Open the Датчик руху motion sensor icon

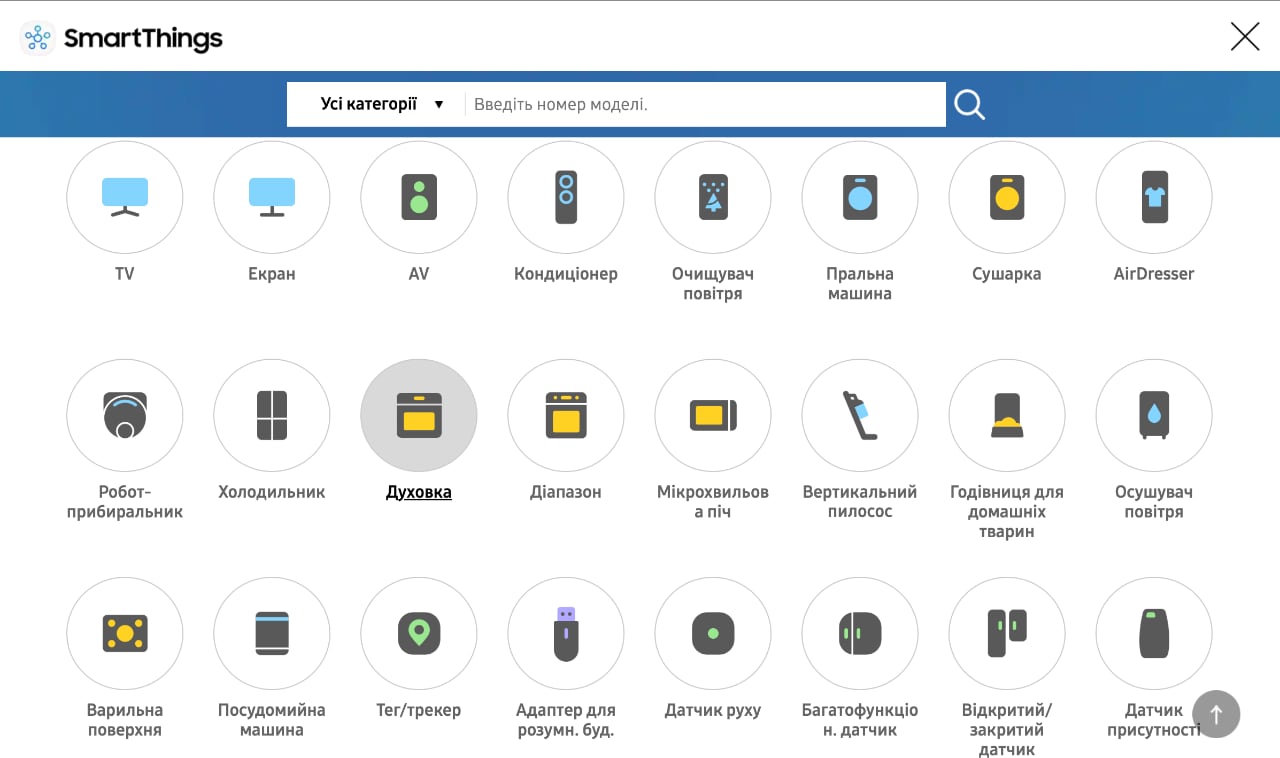(x=713, y=634)
